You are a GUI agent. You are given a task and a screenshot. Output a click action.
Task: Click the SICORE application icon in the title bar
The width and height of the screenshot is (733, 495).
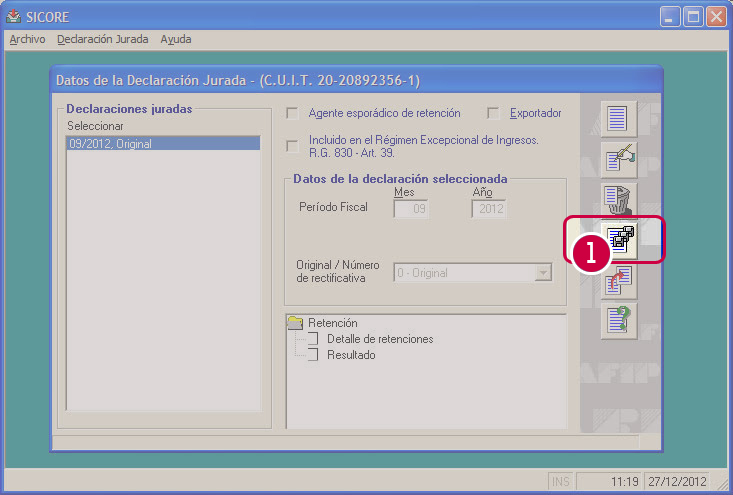pos(14,17)
